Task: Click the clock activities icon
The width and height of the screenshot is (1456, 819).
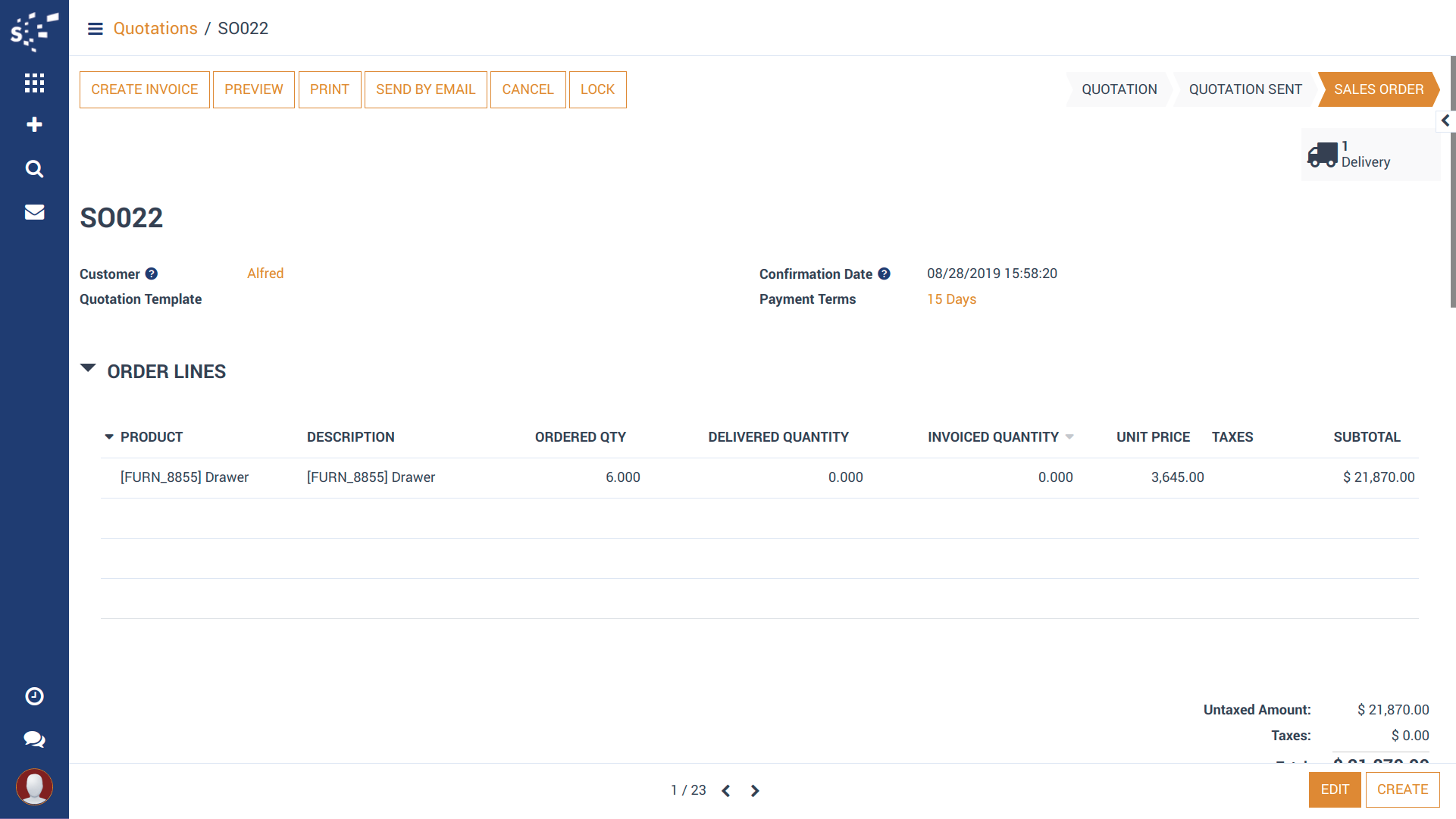Action: (x=34, y=696)
